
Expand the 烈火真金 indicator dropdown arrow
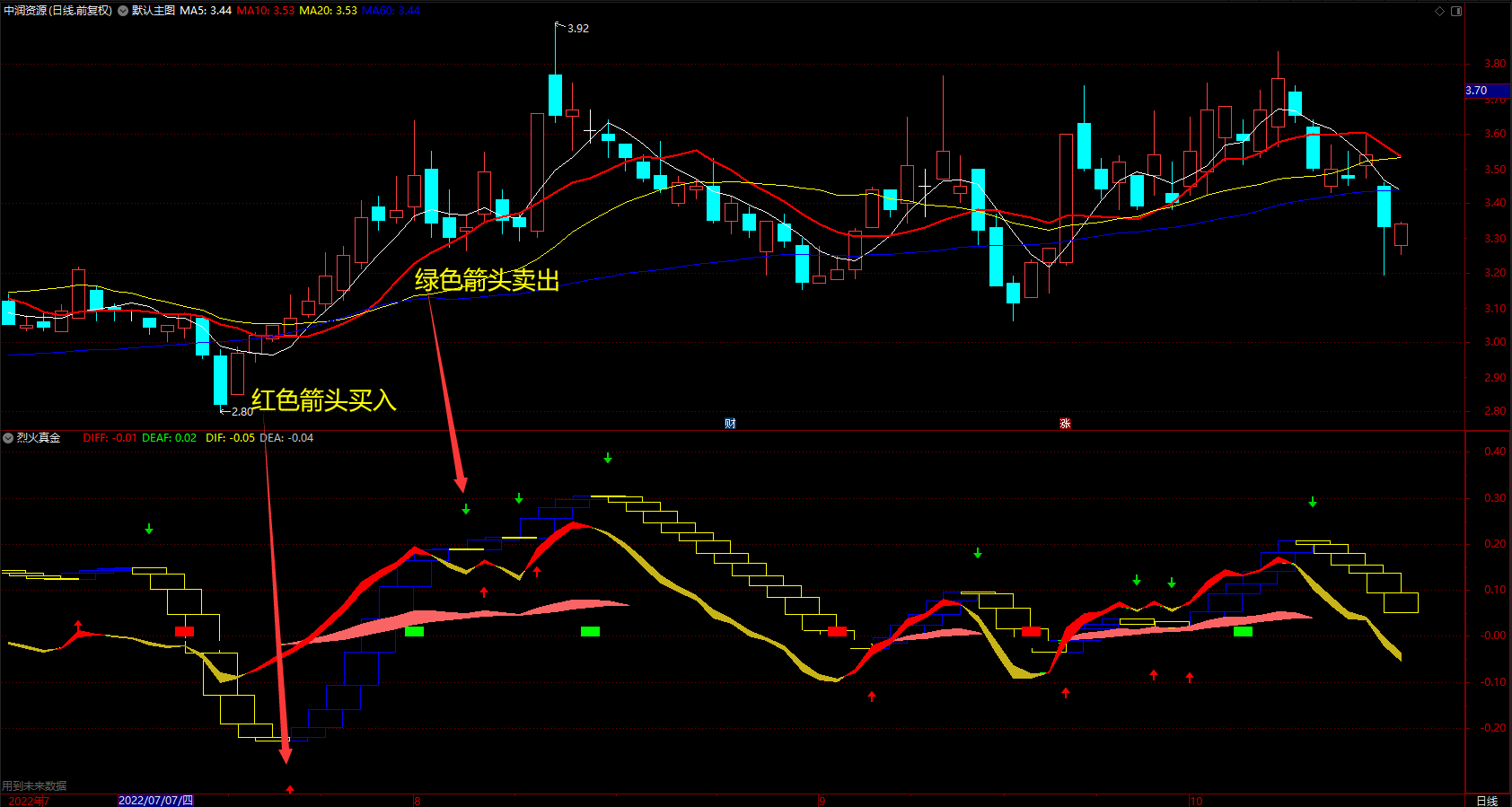(8, 438)
